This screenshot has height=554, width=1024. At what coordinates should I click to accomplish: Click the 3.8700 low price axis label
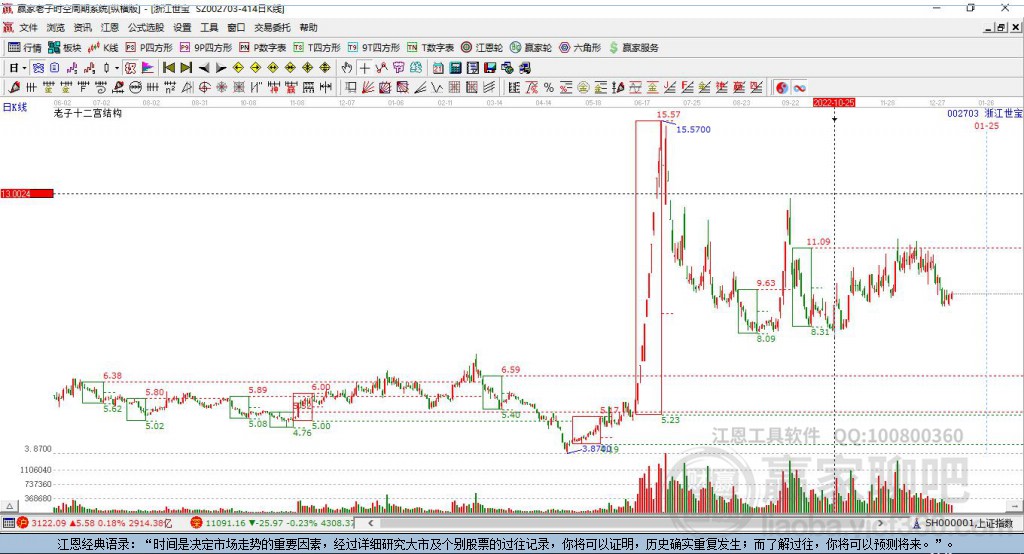pyautogui.click(x=38, y=449)
